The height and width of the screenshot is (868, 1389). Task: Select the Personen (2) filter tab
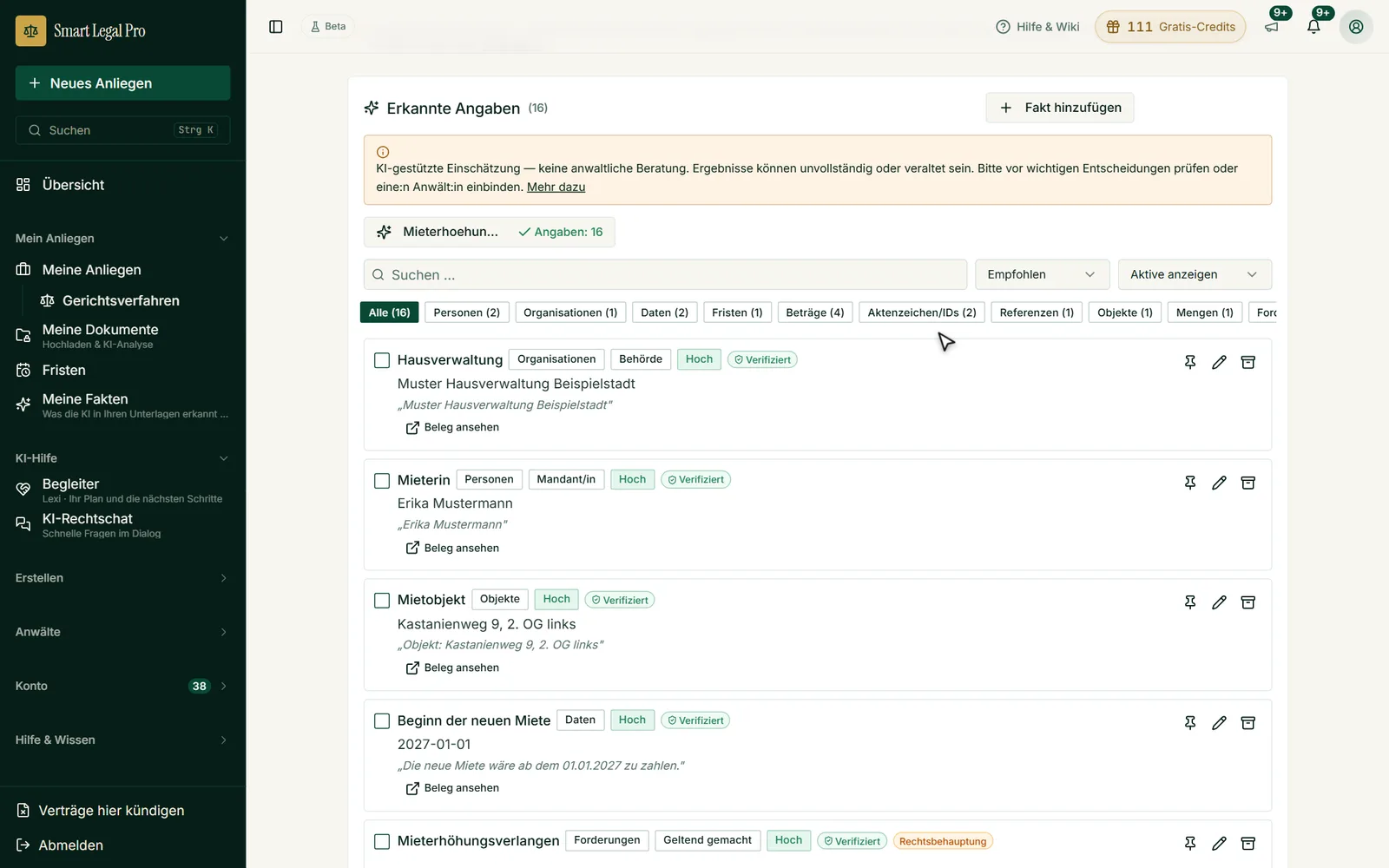pyautogui.click(x=467, y=312)
